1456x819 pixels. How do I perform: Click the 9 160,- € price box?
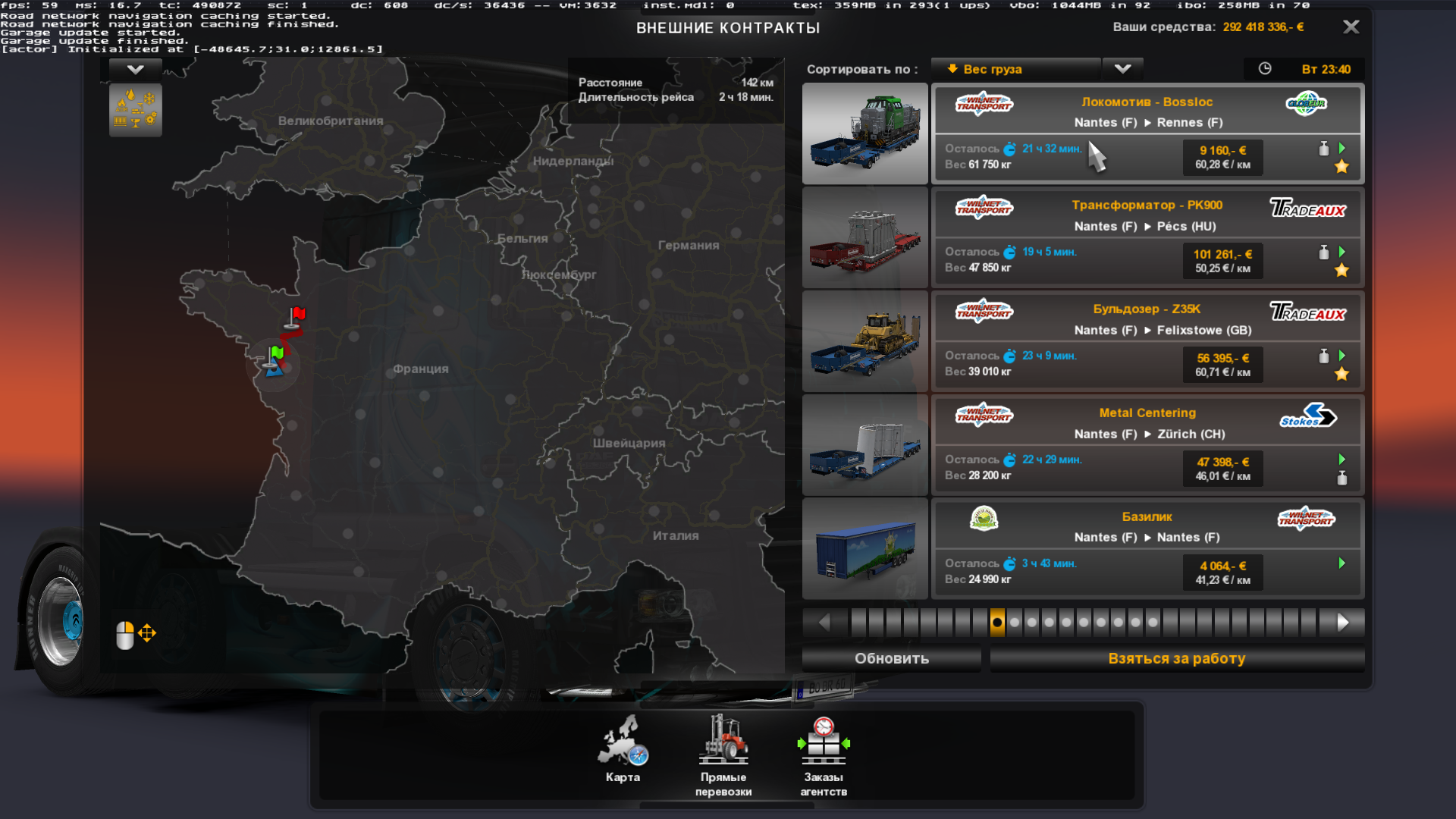tap(1222, 157)
